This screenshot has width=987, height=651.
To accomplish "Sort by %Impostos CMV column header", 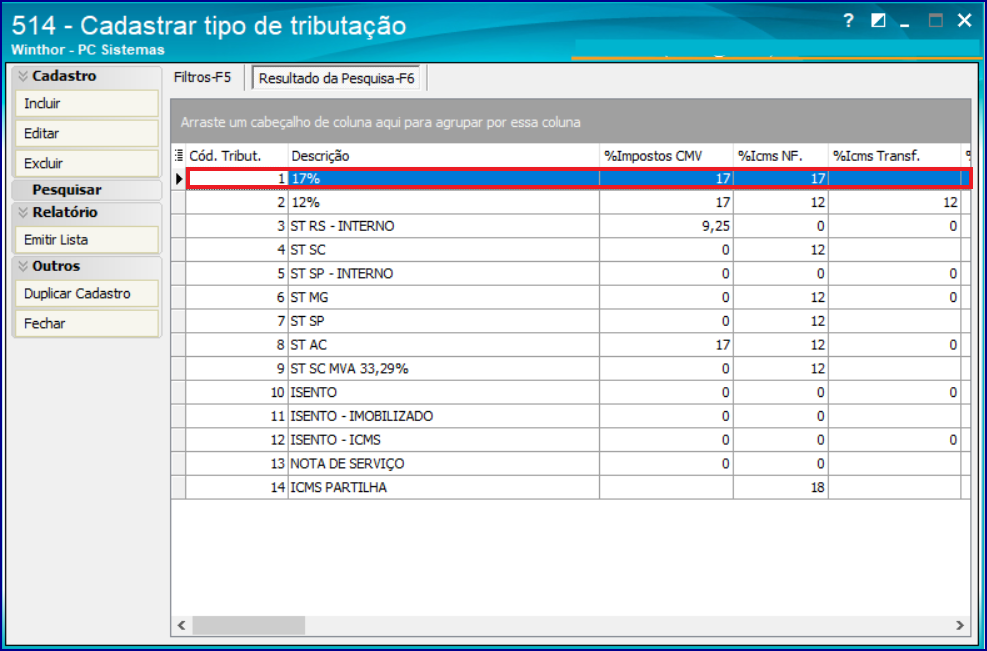I will pyautogui.click(x=667, y=156).
